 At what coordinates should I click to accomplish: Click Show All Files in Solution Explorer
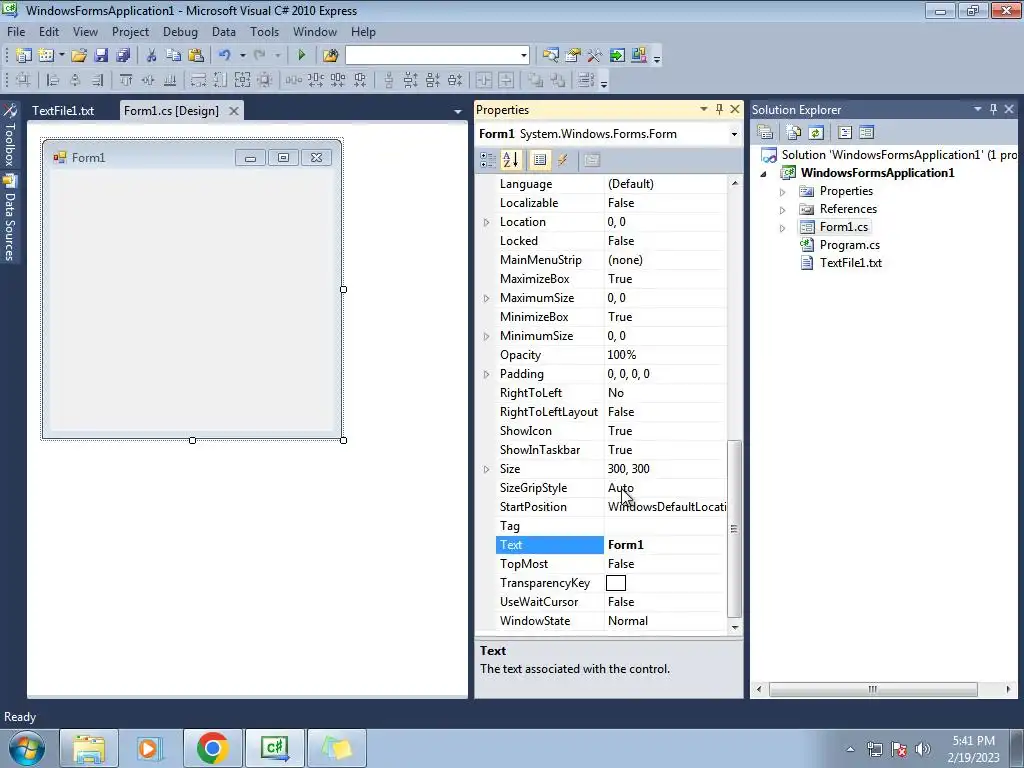[x=793, y=133]
